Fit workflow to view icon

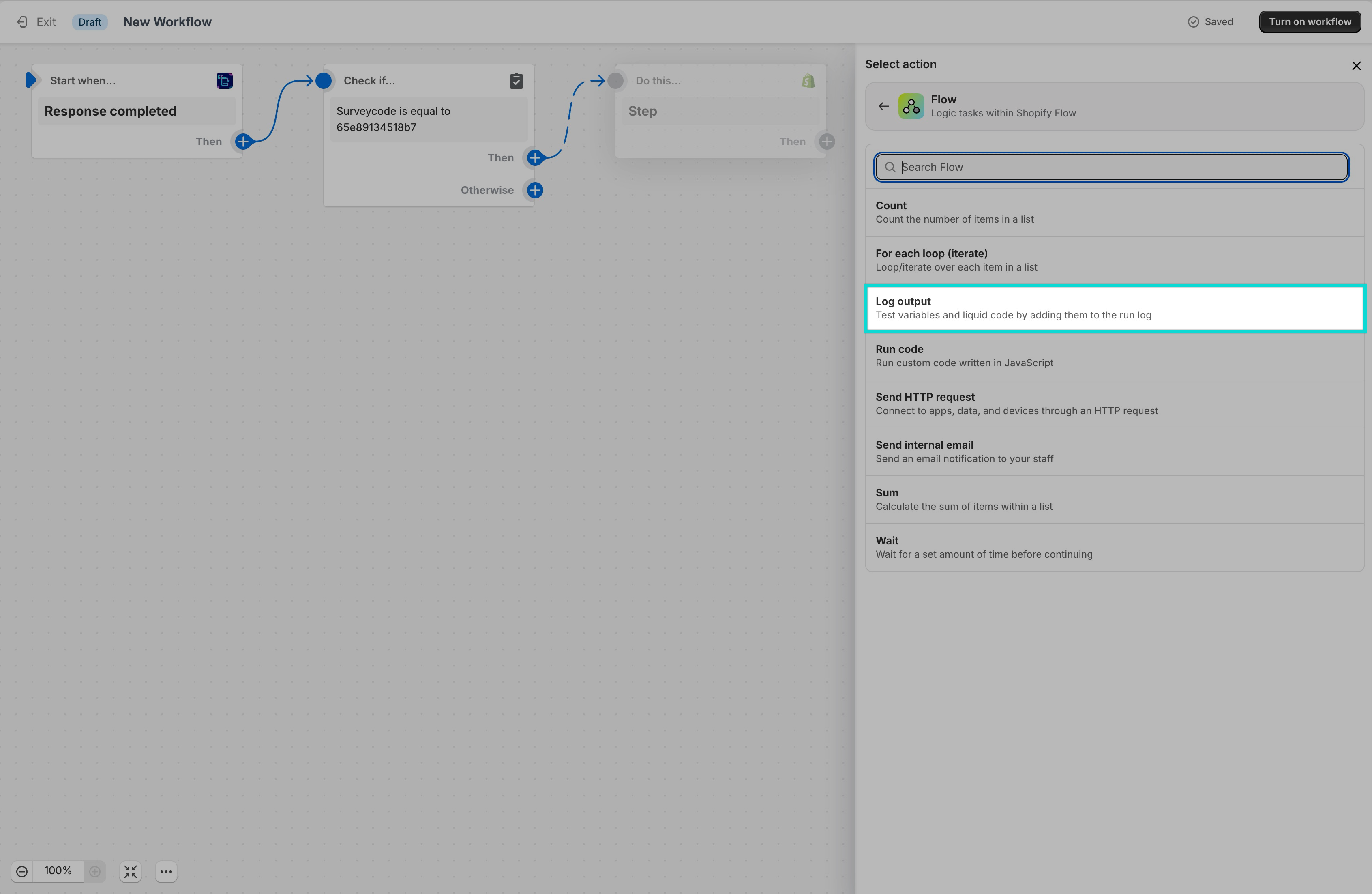click(131, 872)
